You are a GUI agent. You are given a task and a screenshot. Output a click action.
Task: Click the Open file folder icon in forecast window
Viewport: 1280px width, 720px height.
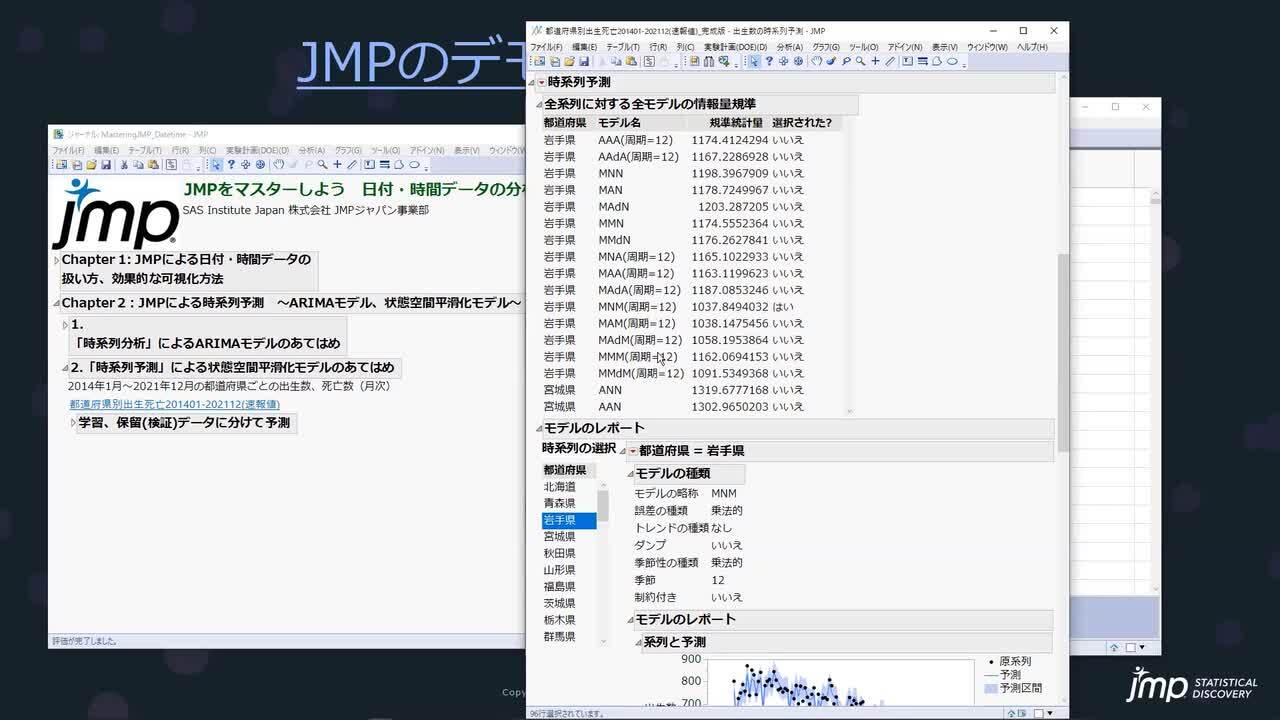tap(569, 61)
